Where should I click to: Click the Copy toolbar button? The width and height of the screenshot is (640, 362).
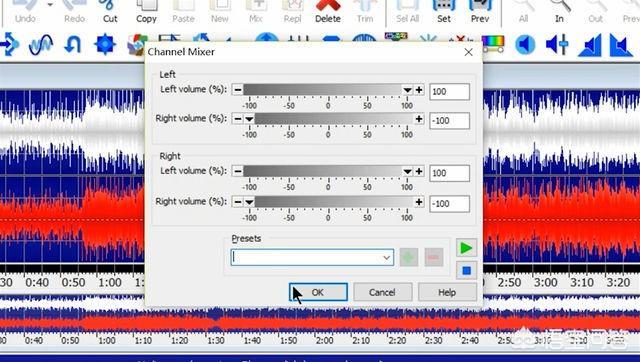coord(146,12)
